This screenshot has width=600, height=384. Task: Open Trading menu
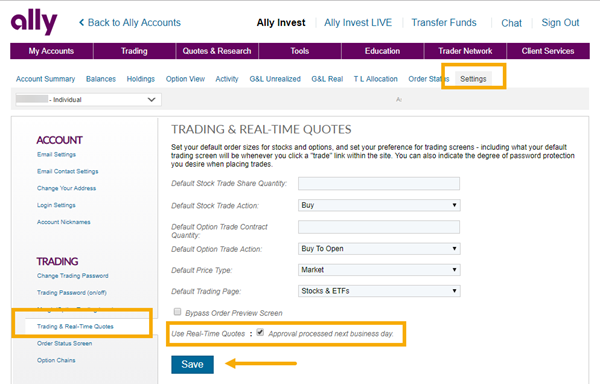[x=134, y=51]
